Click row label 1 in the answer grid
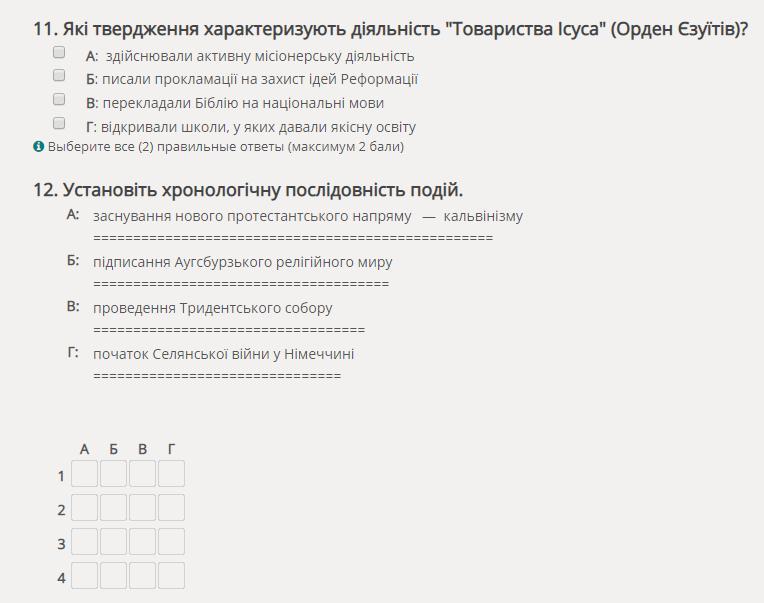 (61, 476)
